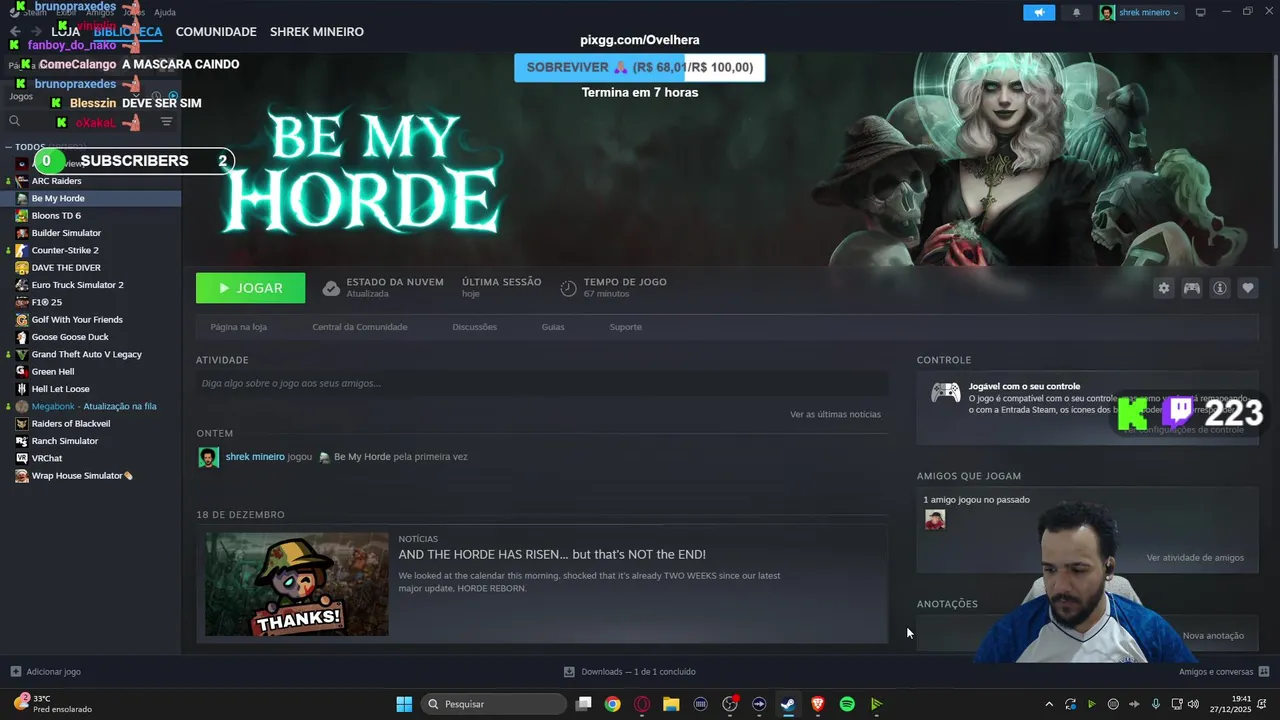Select Goose Goose Duck

(x=91, y=337)
